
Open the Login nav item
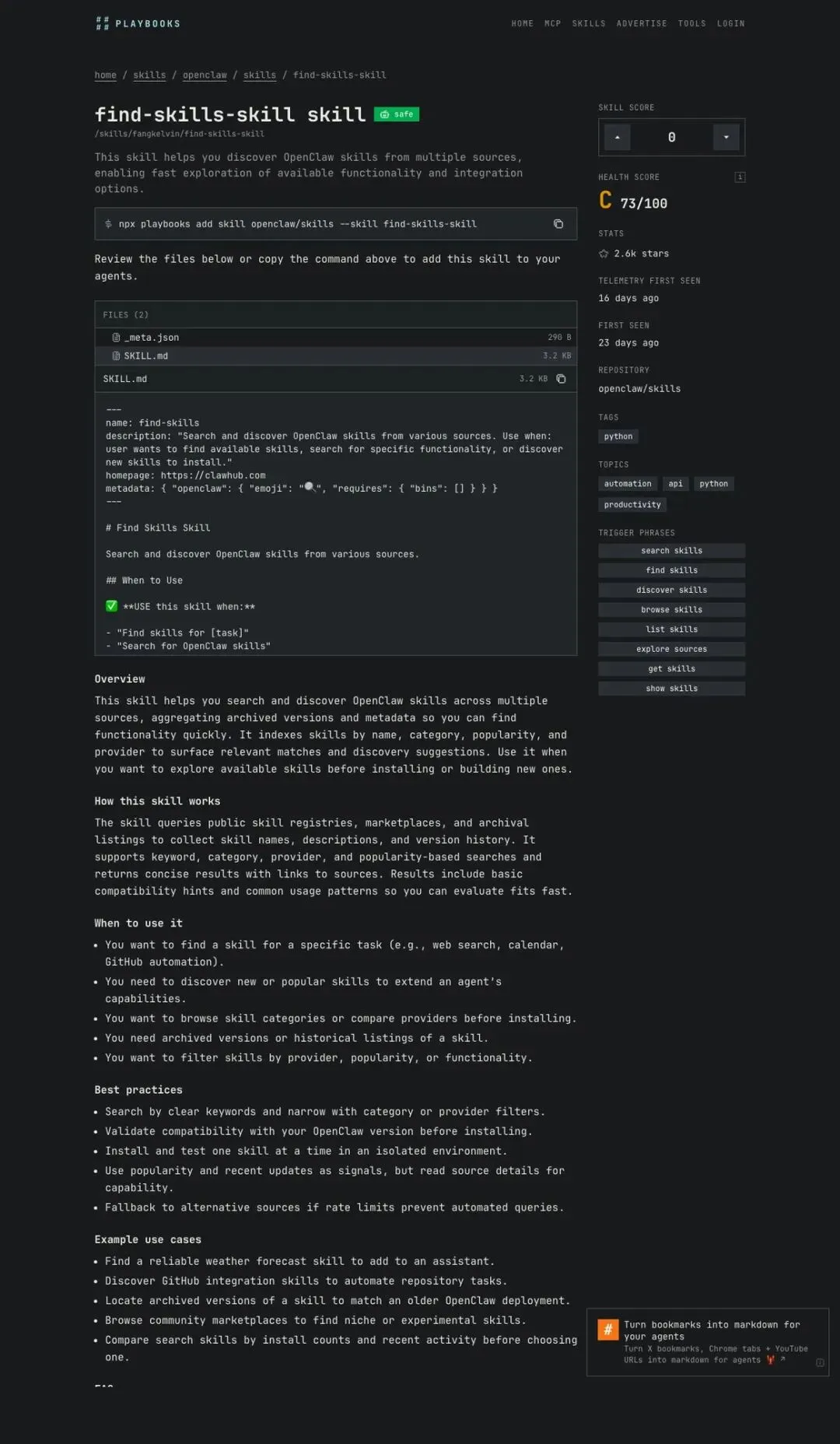click(731, 24)
